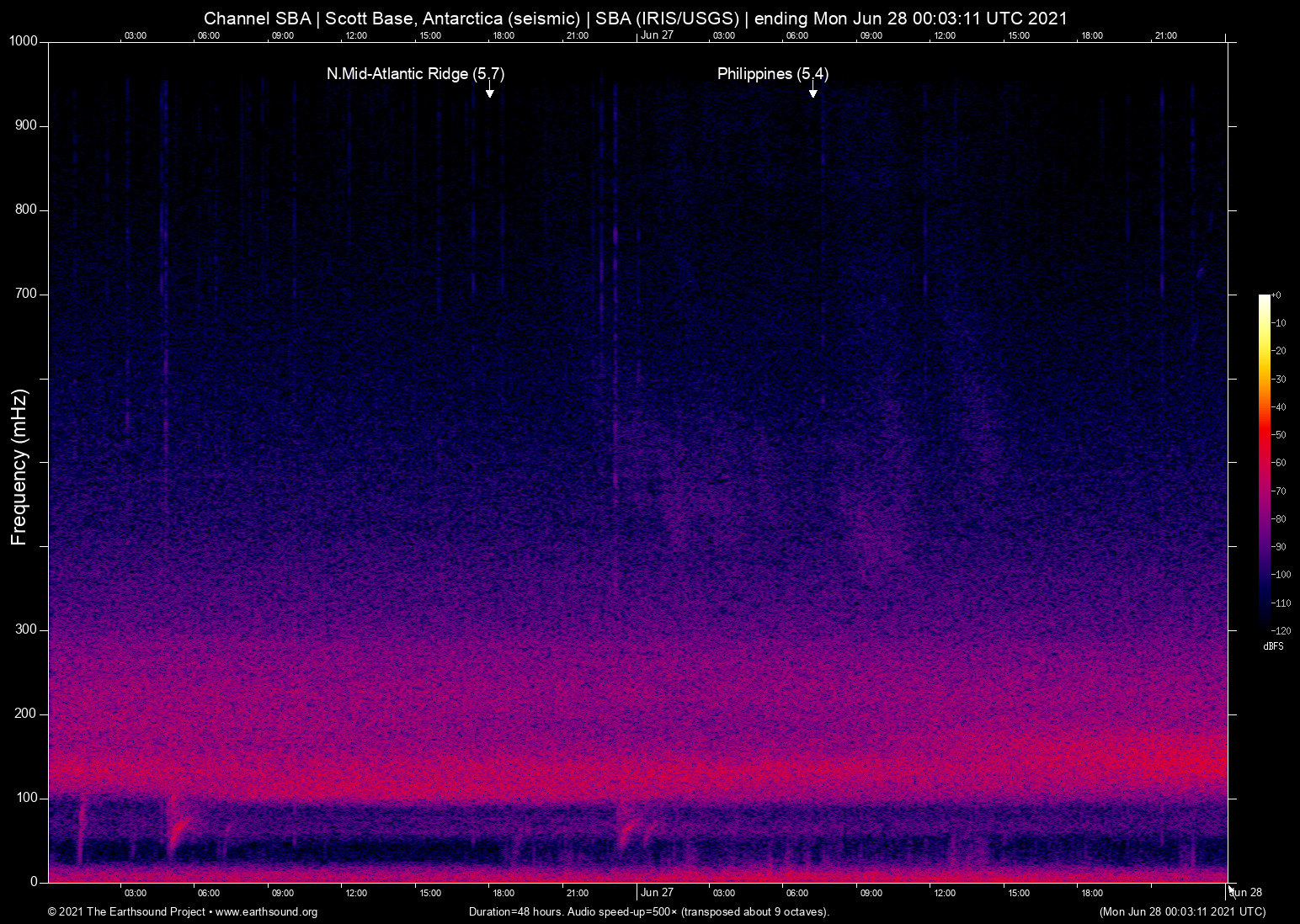Click the Jun 28 label at bottom right
Viewport: 1300px width, 924px height.
(x=1246, y=892)
